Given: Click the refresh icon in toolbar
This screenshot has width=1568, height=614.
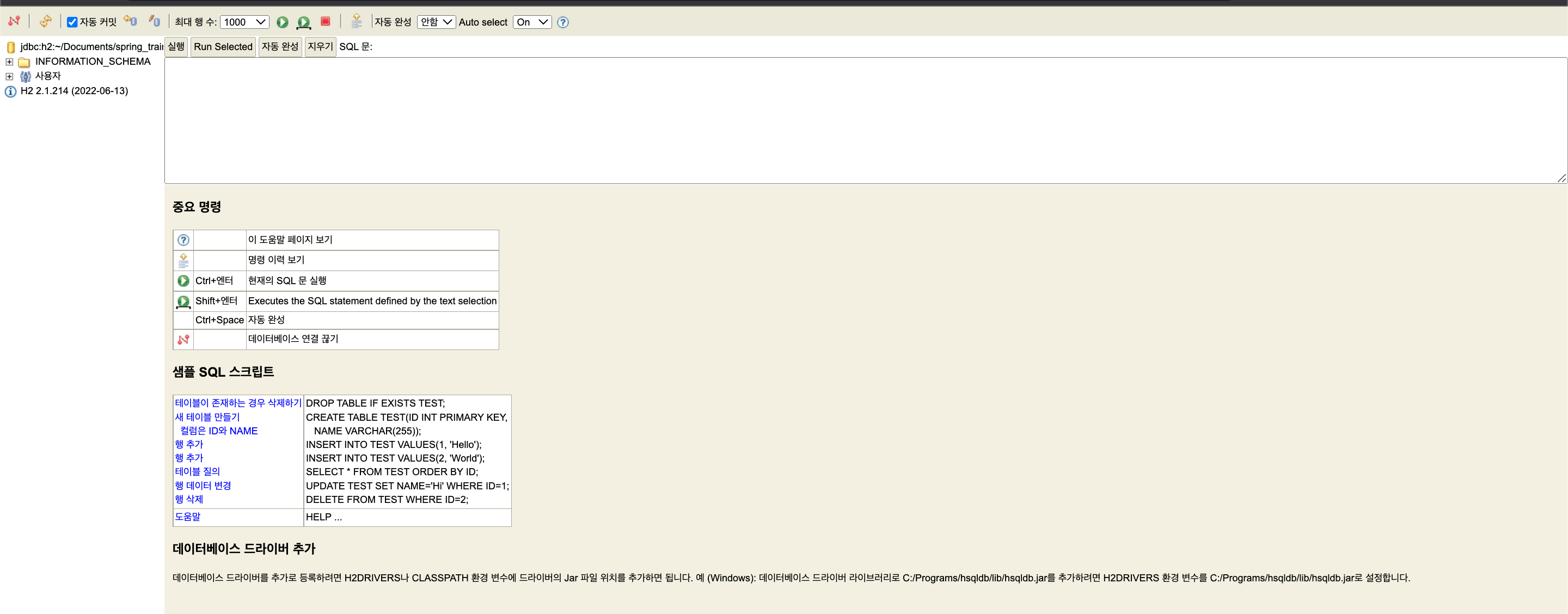Looking at the screenshot, I should pos(46,21).
